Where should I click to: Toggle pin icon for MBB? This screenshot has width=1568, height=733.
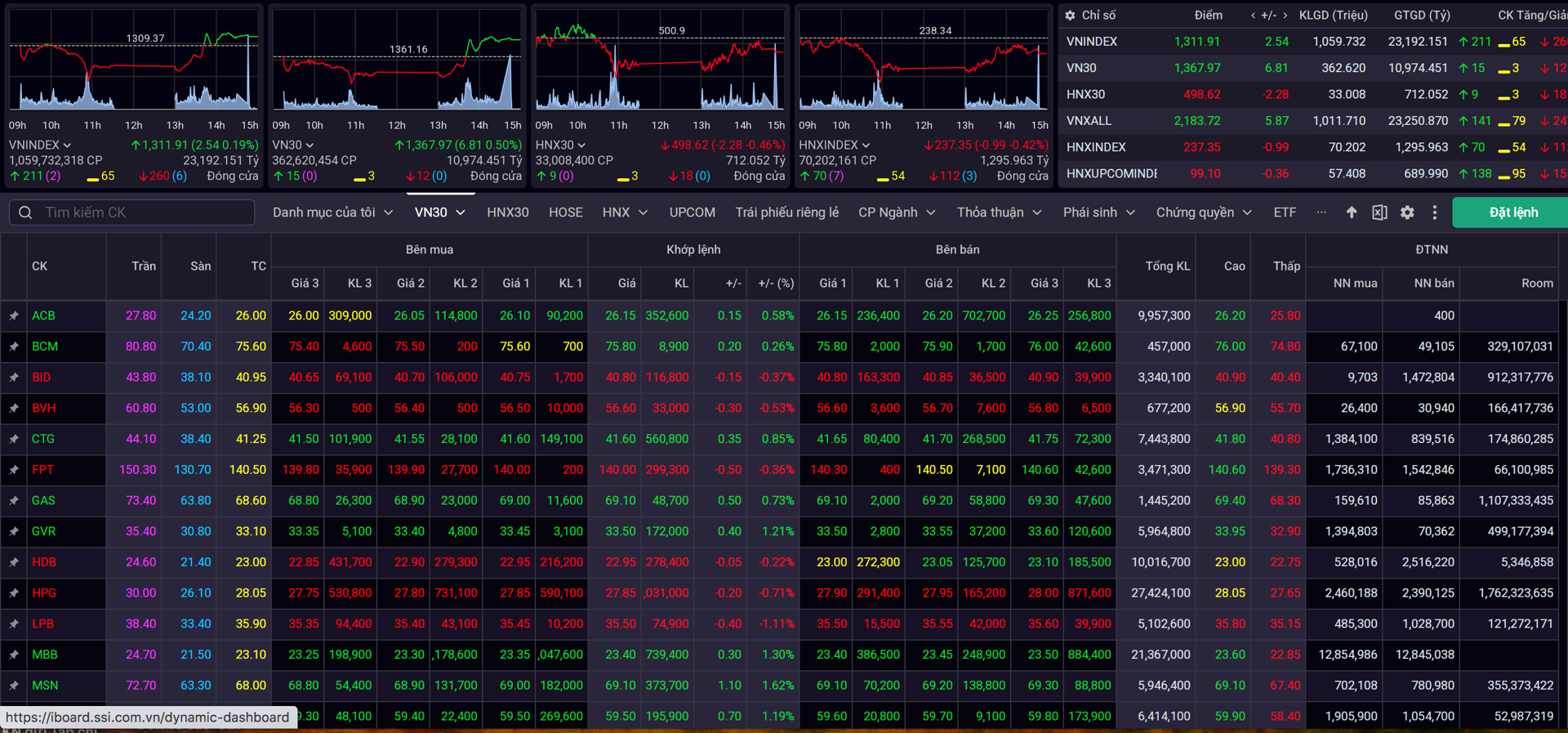pos(14,655)
